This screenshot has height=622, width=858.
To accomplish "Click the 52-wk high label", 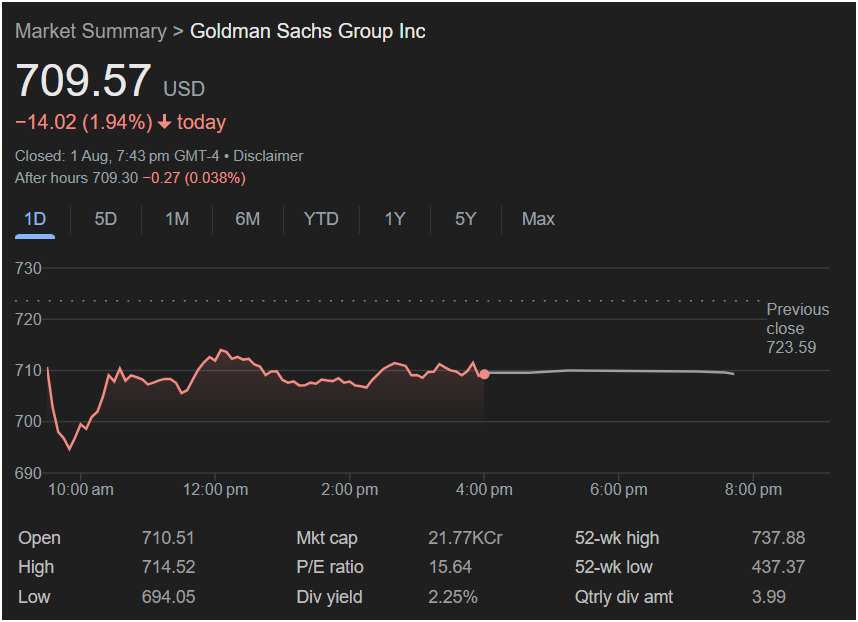I will coord(617,538).
